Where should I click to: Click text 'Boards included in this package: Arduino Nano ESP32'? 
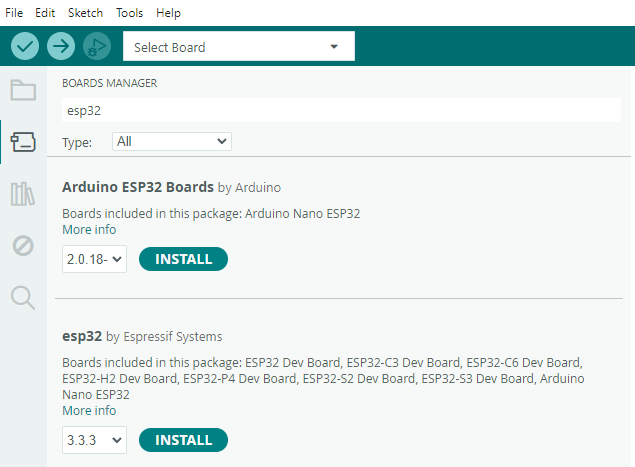point(211,213)
